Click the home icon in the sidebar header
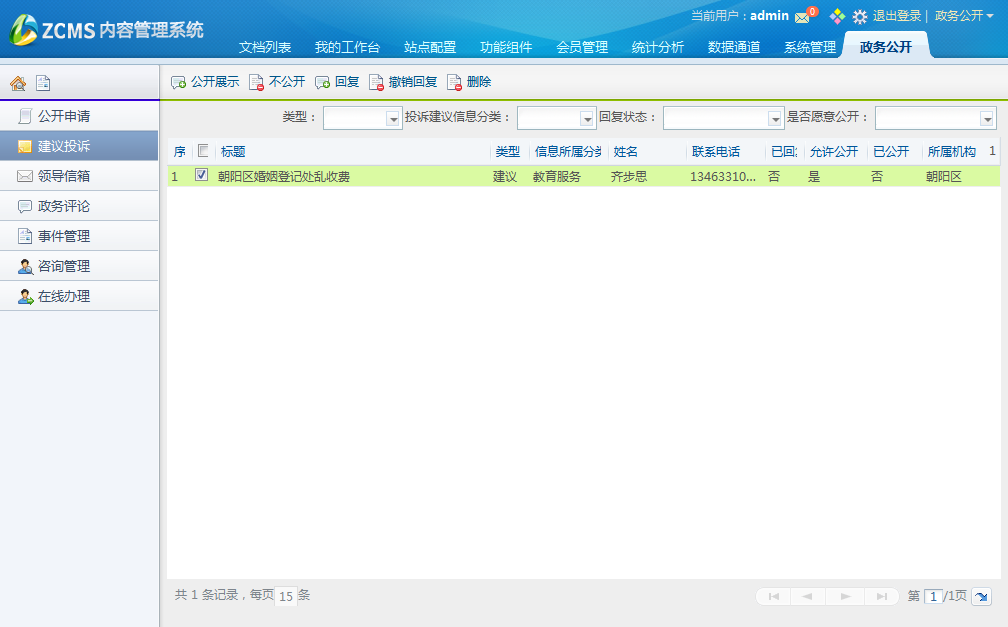The height and width of the screenshot is (627, 1008). 18,84
